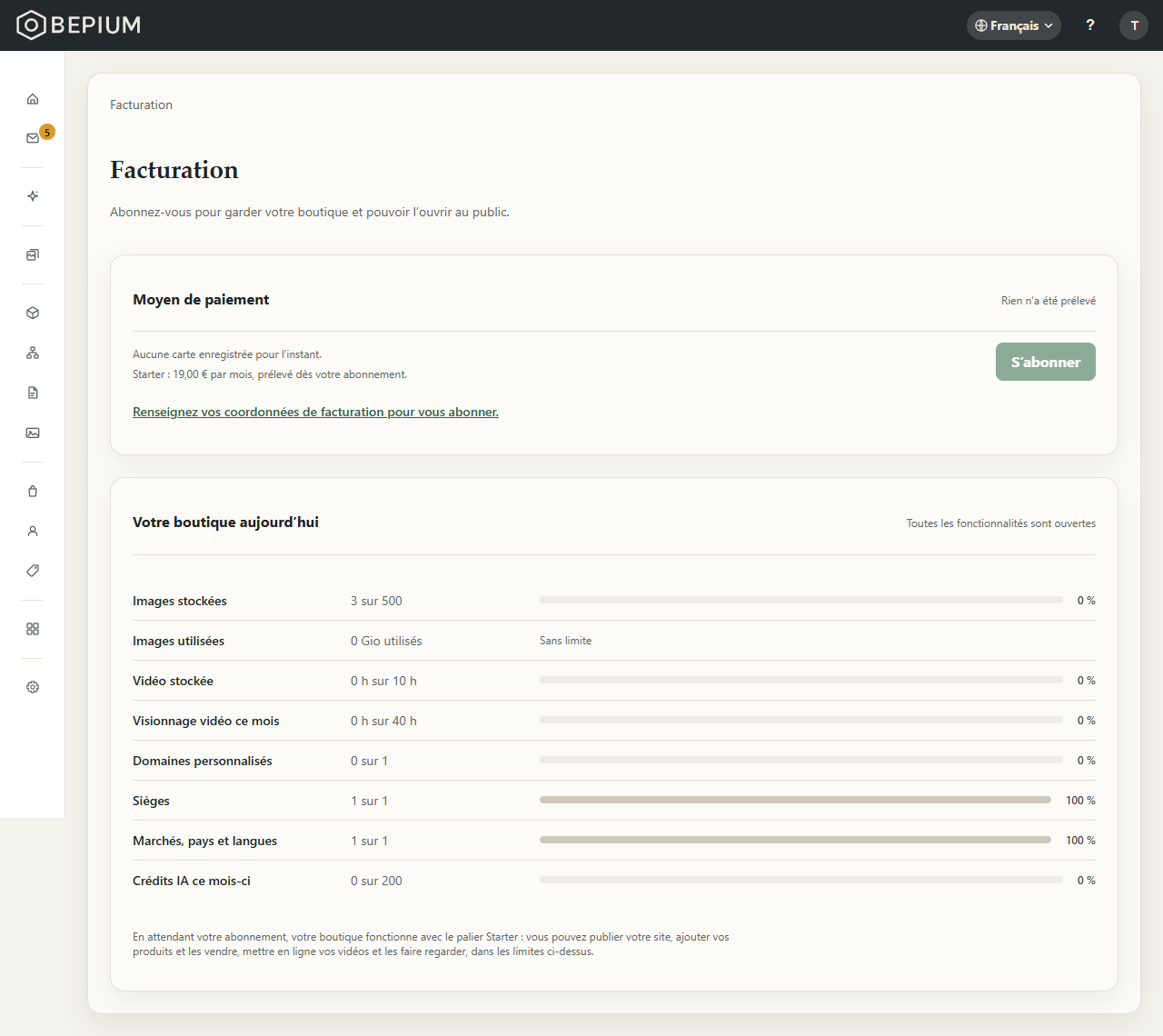Open the person customers icon
This screenshot has width=1163, height=1036.
[33, 531]
